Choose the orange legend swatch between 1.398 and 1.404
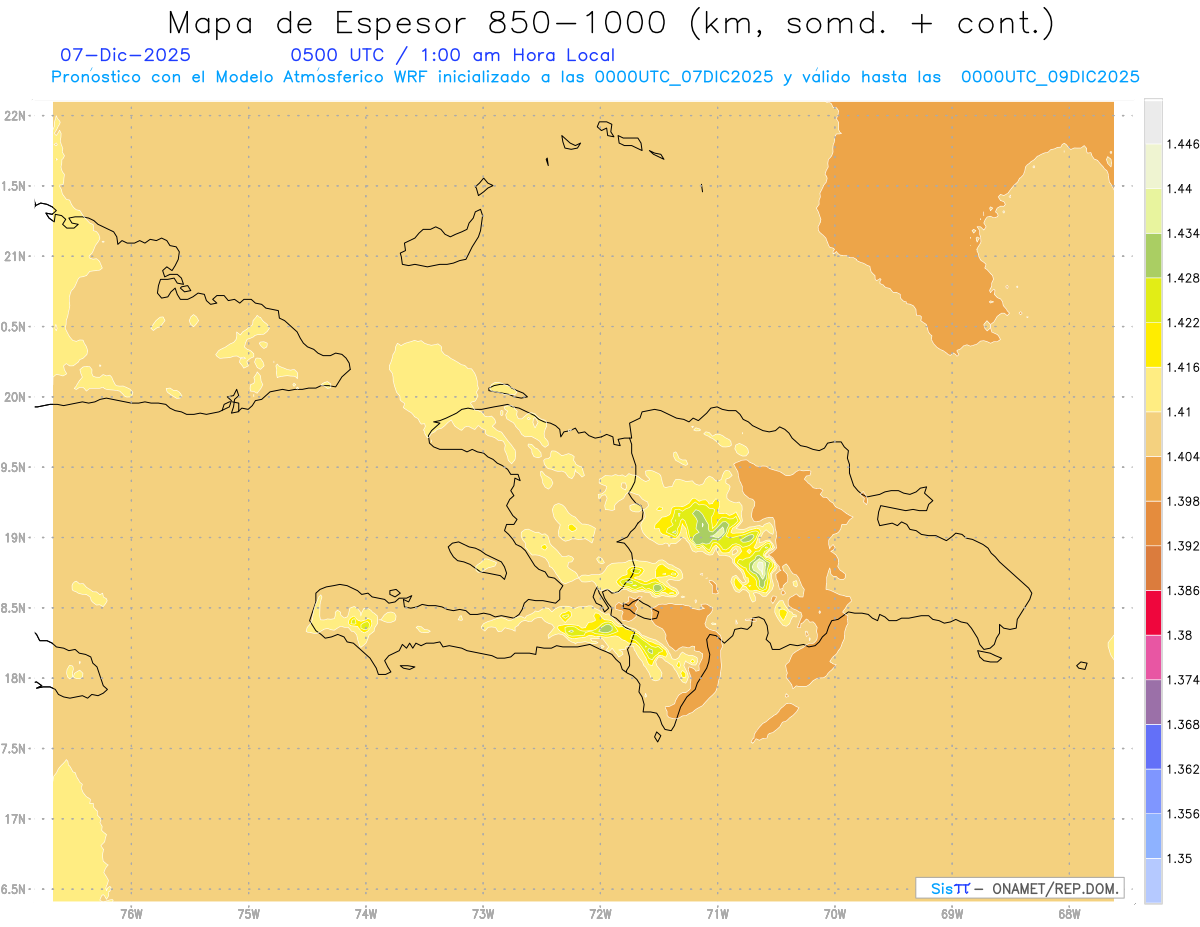Screen dimensions: 1200x927 pos(1153,478)
